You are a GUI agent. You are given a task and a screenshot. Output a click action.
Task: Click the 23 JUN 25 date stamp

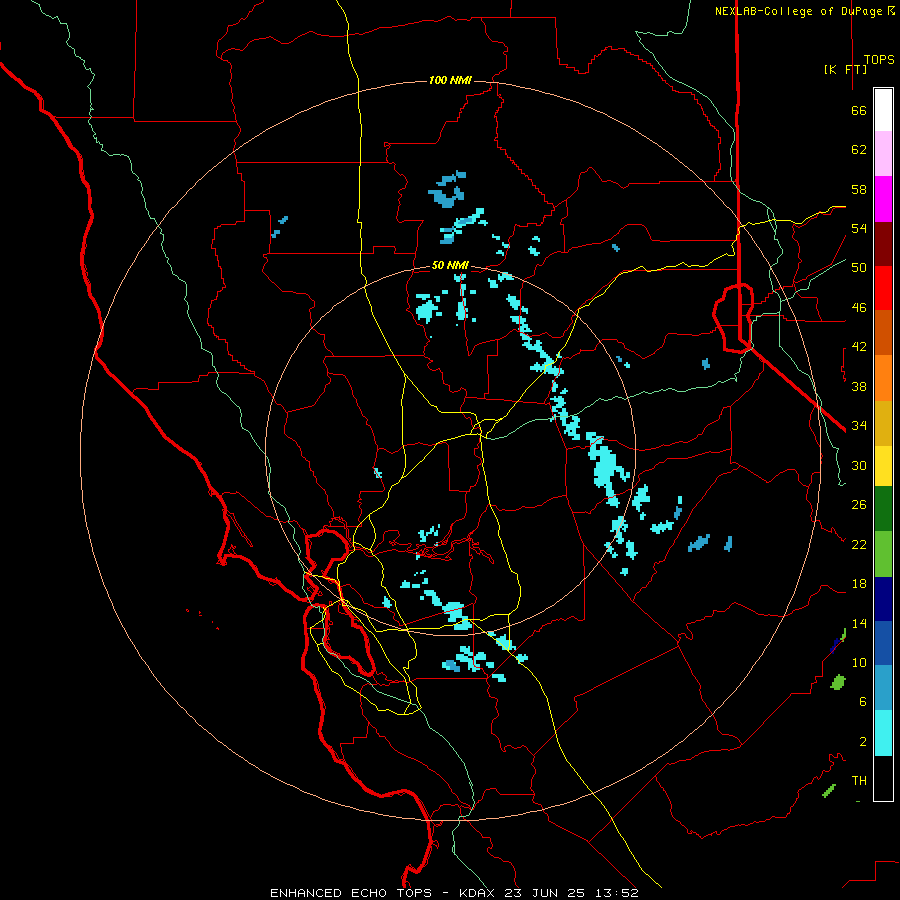(x=545, y=893)
